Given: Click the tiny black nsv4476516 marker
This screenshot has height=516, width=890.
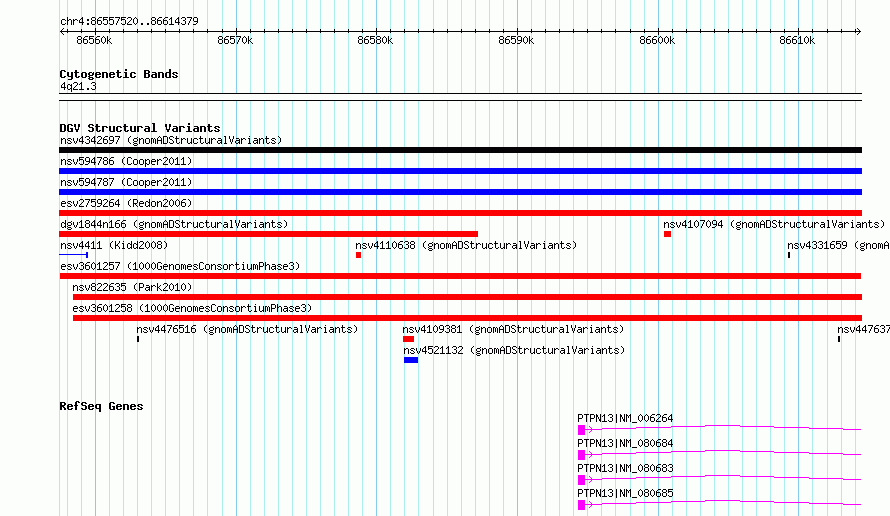Looking at the screenshot, I should tap(138, 339).
